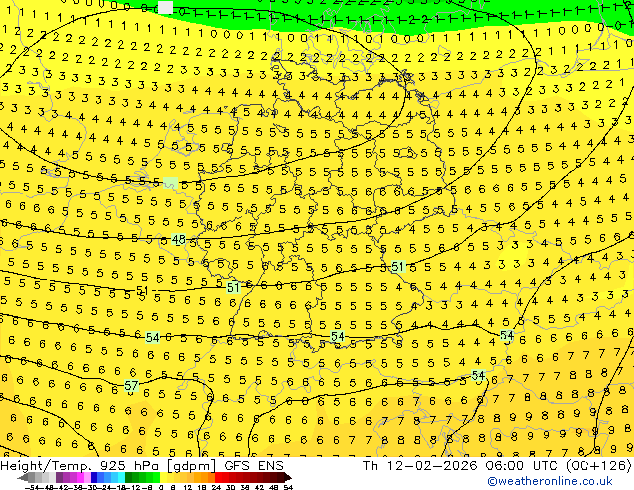Pick the bright red swatch in the color scale

coord(218,477)
